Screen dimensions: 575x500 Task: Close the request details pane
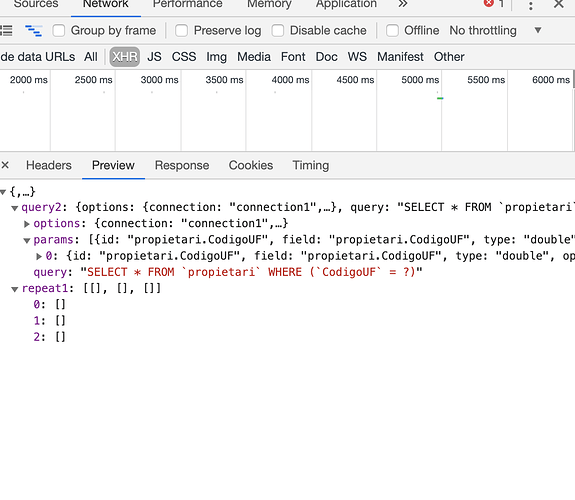coord(5,165)
